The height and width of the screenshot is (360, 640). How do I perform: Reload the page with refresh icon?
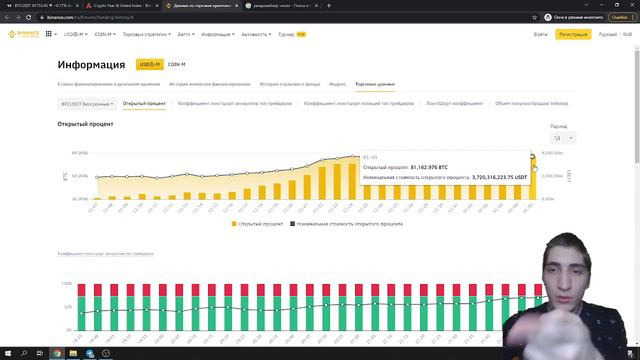tap(29, 18)
